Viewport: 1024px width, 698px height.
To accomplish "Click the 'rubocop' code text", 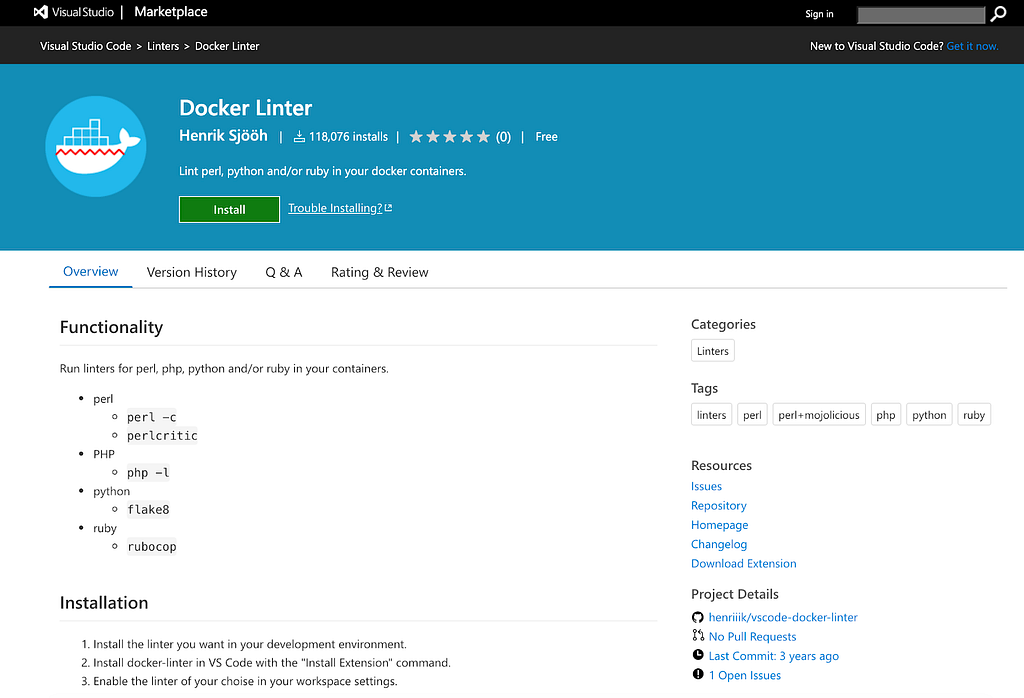I will coord(152,547).
